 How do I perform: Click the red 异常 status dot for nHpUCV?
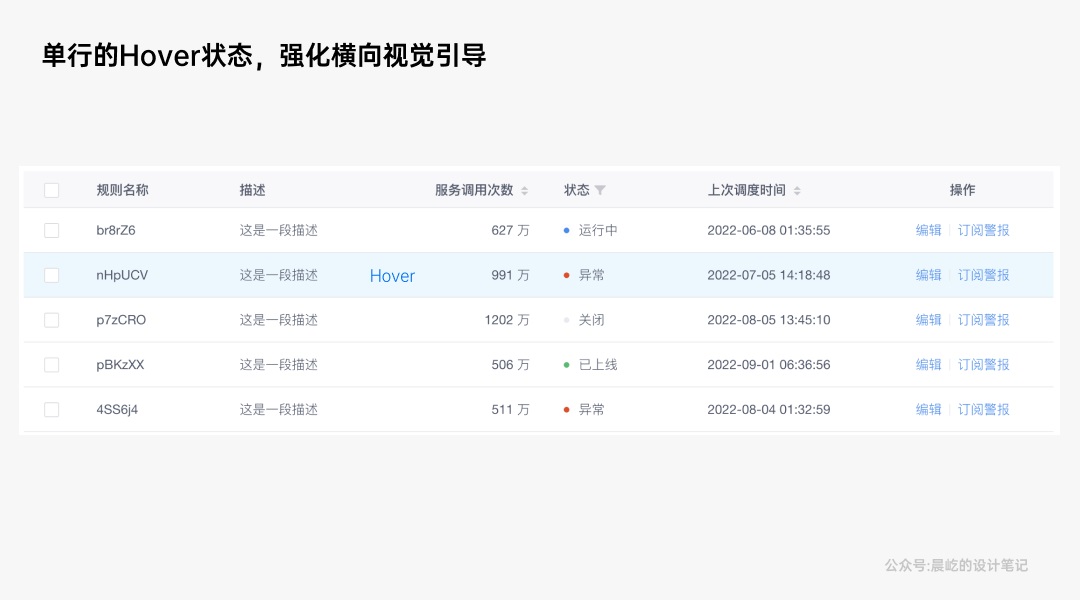pos(567,275)
